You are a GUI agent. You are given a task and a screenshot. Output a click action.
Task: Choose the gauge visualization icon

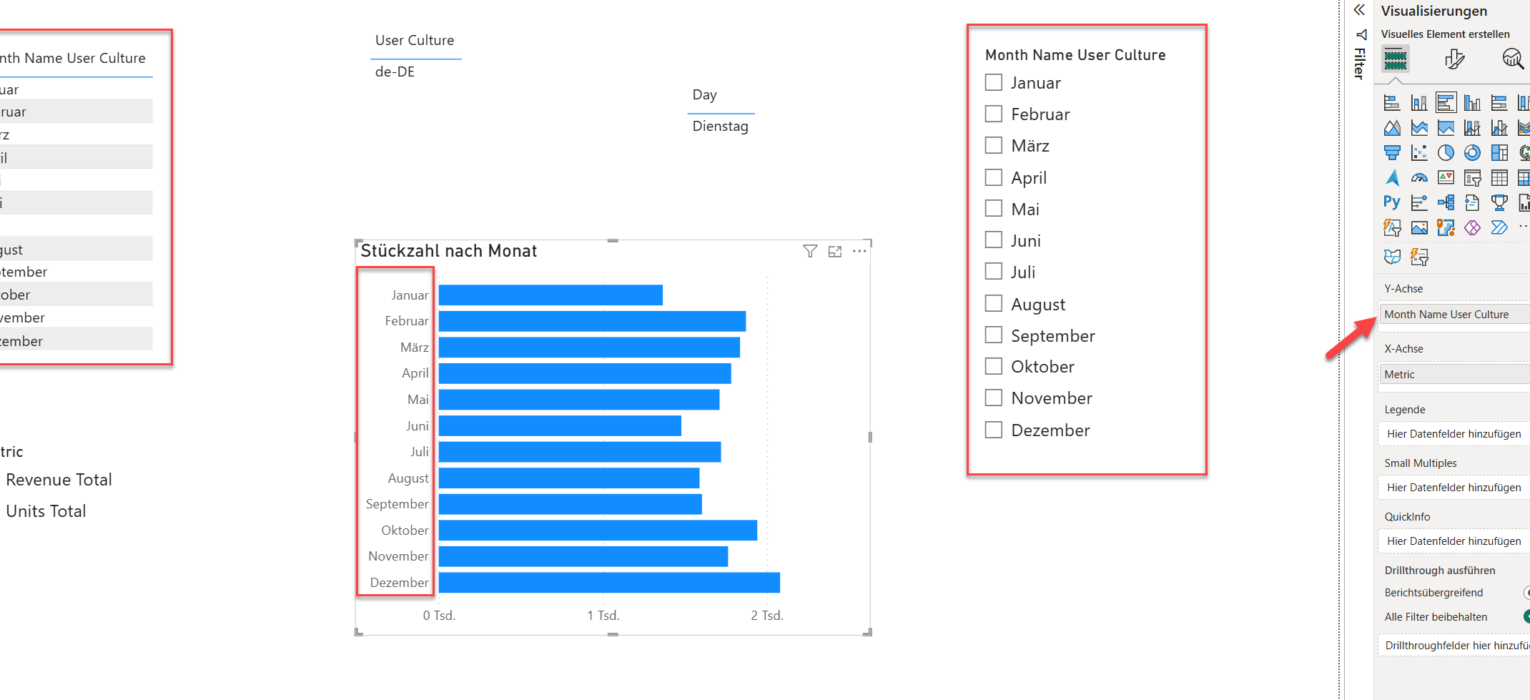(x=1419, y=178)
